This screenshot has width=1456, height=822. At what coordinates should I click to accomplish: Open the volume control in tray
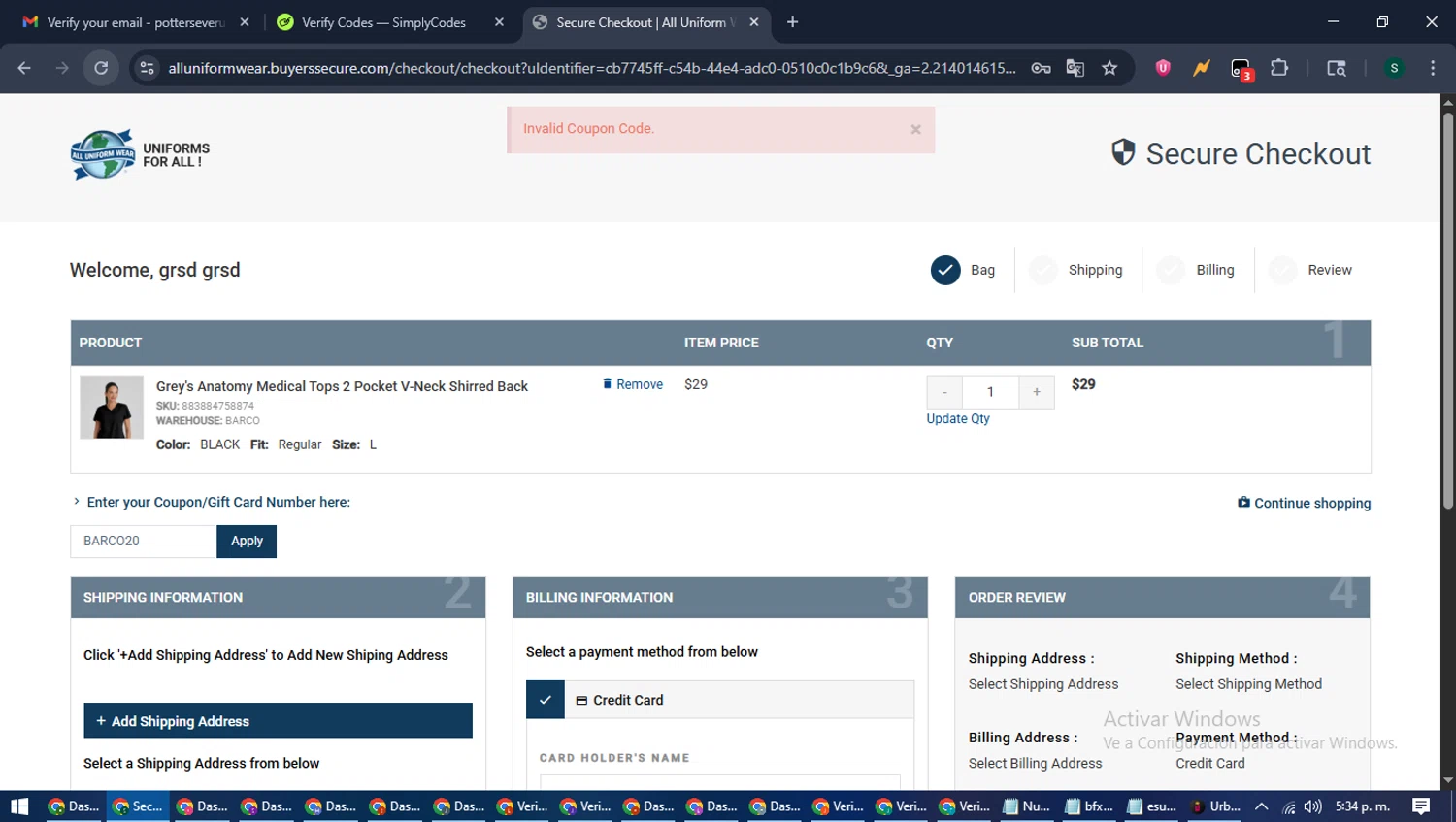pyautogui.click(x=1313, y=806)
